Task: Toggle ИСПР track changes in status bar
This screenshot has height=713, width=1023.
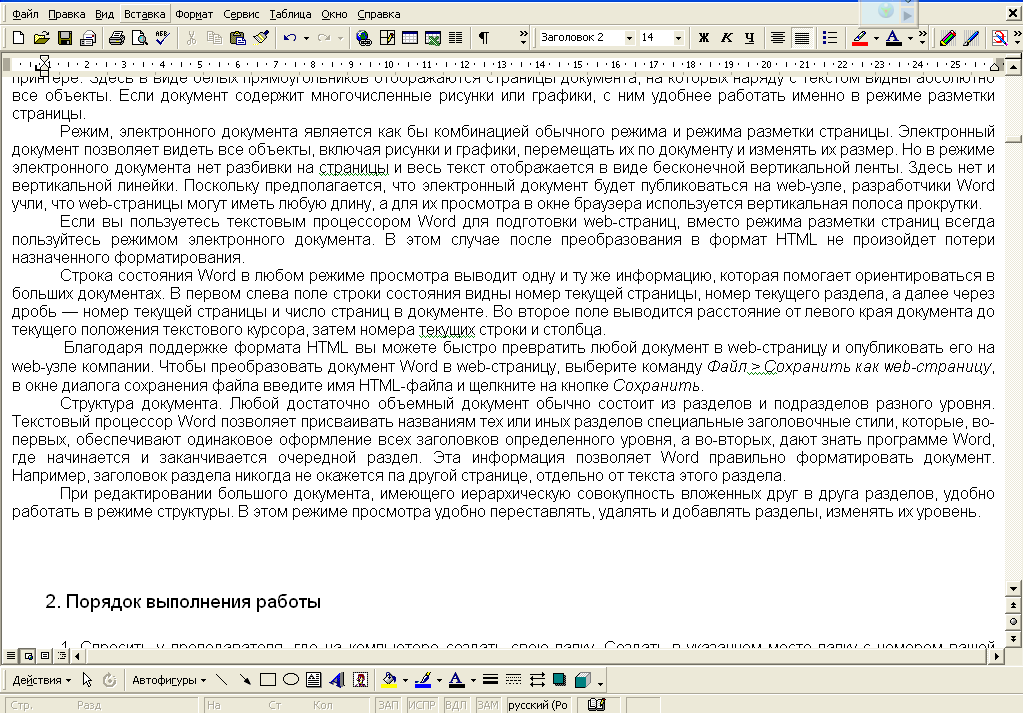Action: [421, 705]
